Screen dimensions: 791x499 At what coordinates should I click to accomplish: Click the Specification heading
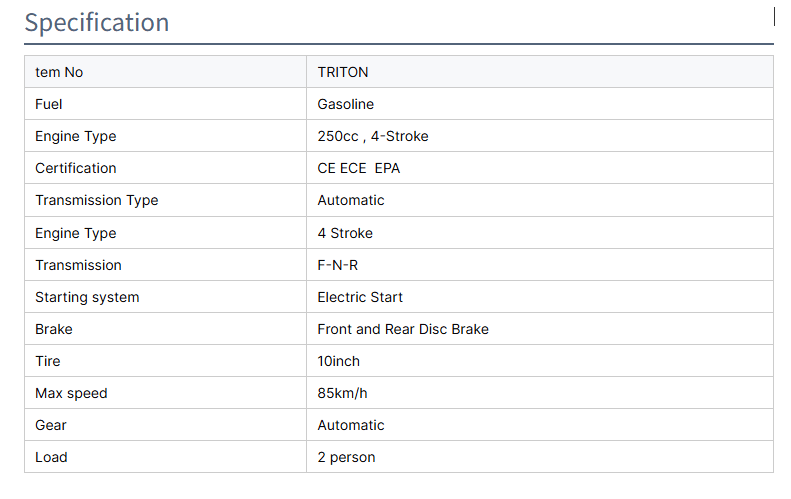tap(97, 23)
